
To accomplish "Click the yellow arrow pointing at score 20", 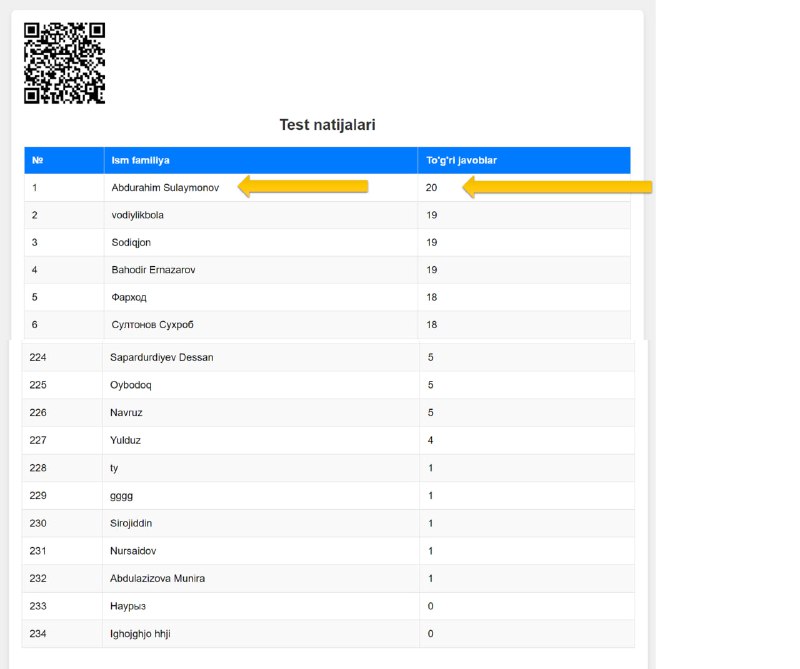I will pos(557,187).
